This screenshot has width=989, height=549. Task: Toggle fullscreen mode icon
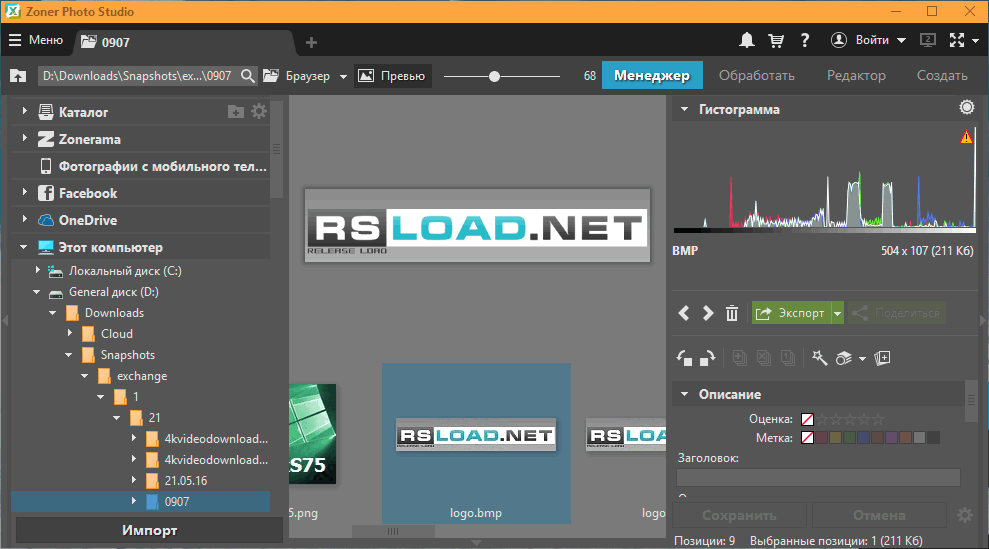click(957, 40)
